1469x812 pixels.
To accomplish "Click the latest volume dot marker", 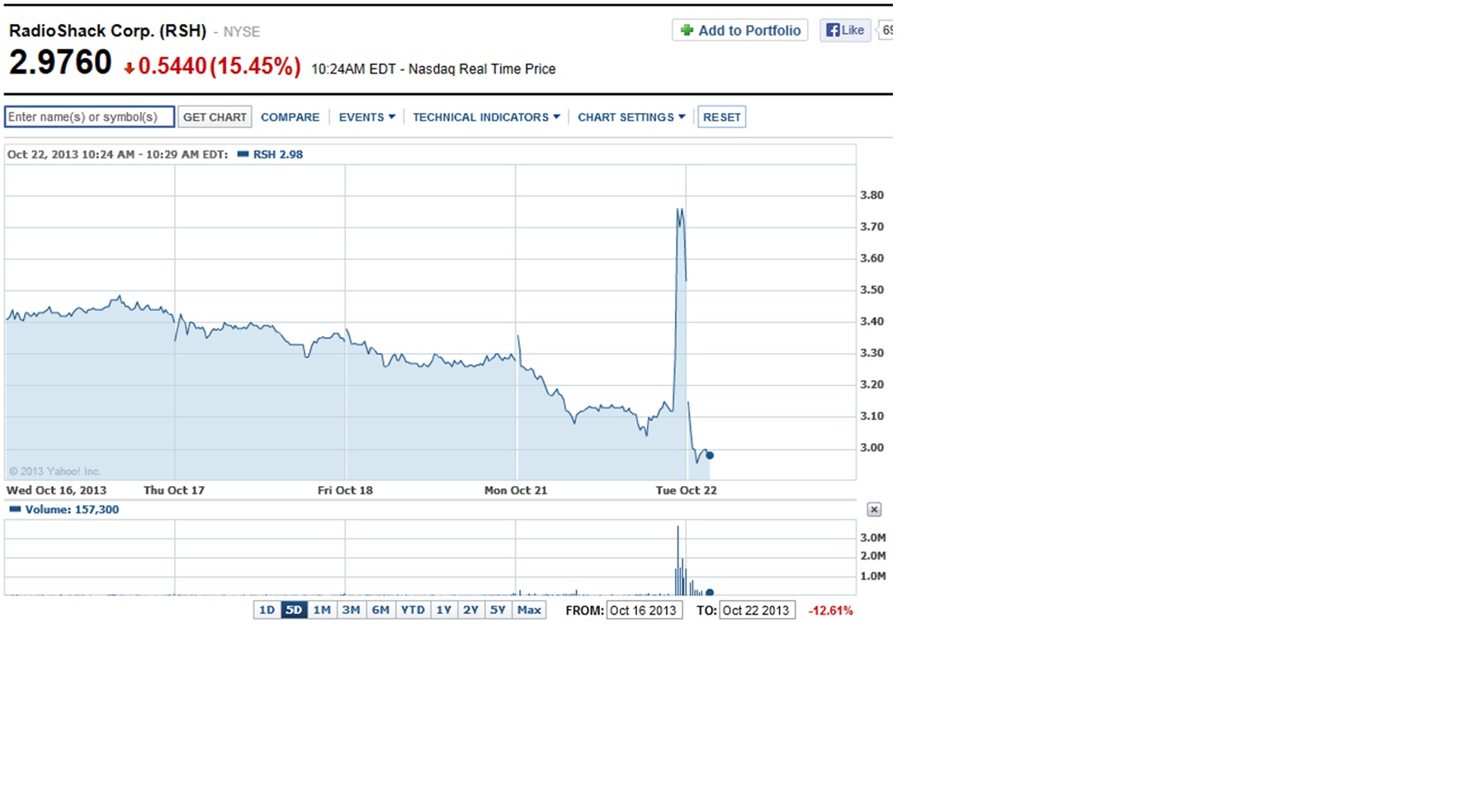I will pyautogui.click(x=710, y=592).
